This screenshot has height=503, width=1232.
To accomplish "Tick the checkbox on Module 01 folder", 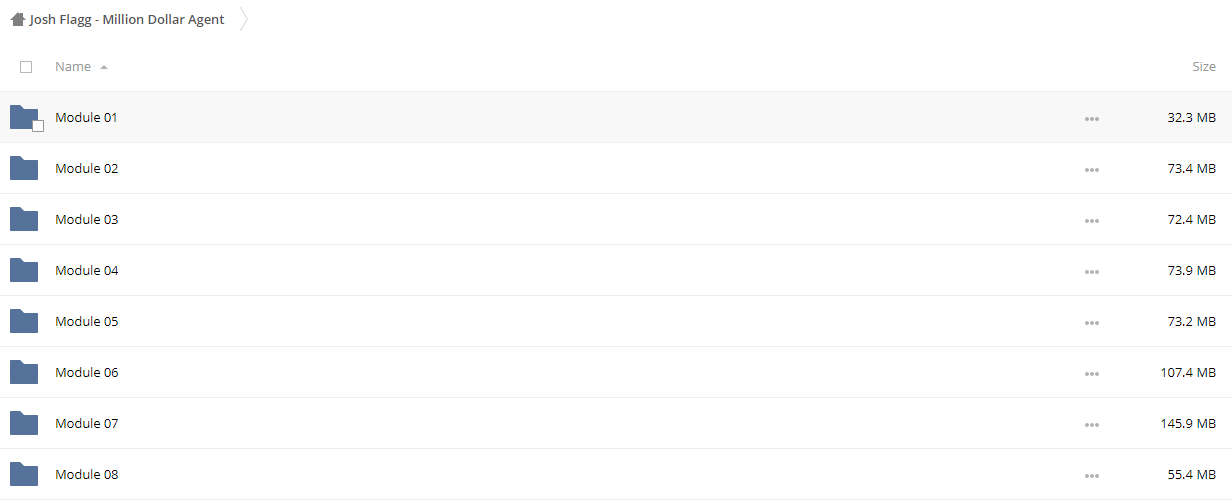I will click(x=38, y=126).
